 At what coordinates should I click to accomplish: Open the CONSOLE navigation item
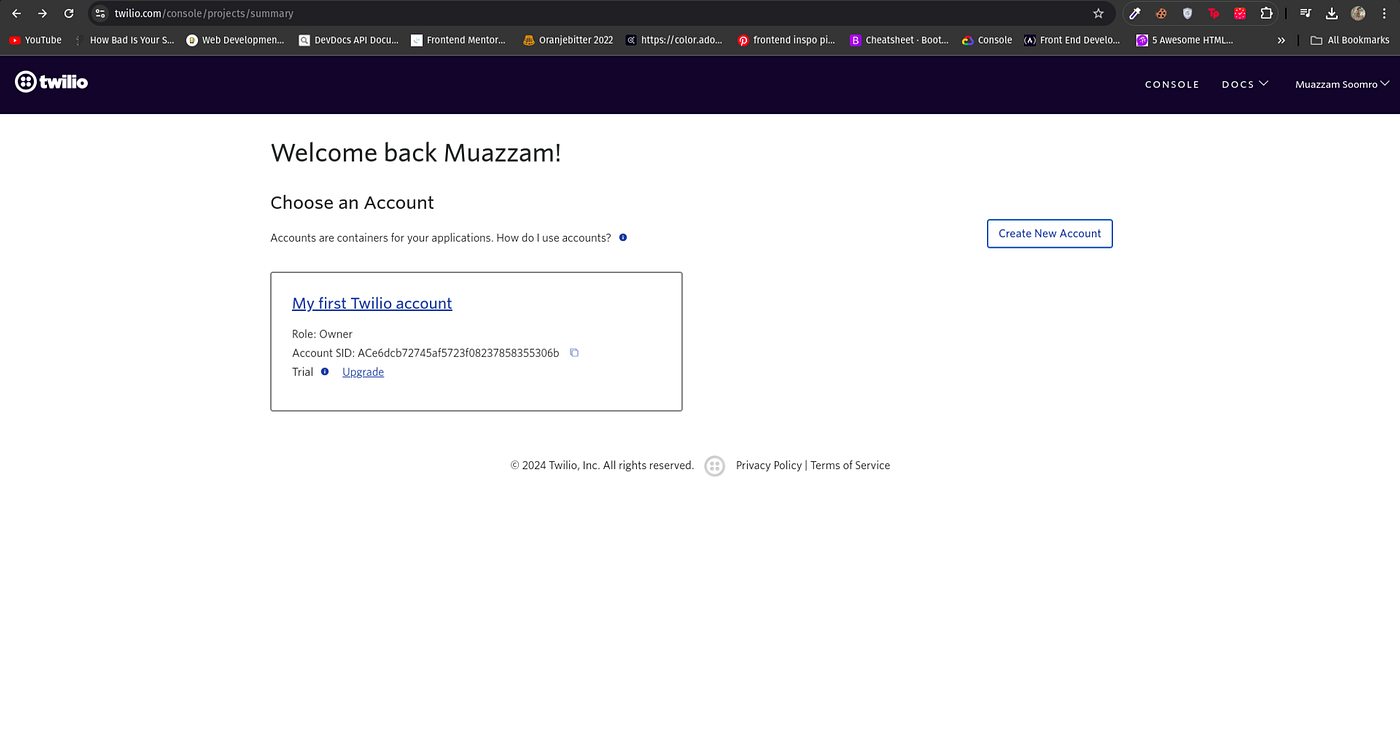pyautogui.click(x=1172, y=84)
